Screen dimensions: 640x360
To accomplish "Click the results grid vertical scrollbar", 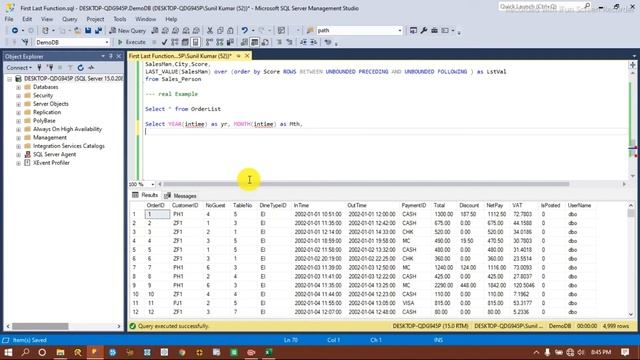I will [631, 214].
